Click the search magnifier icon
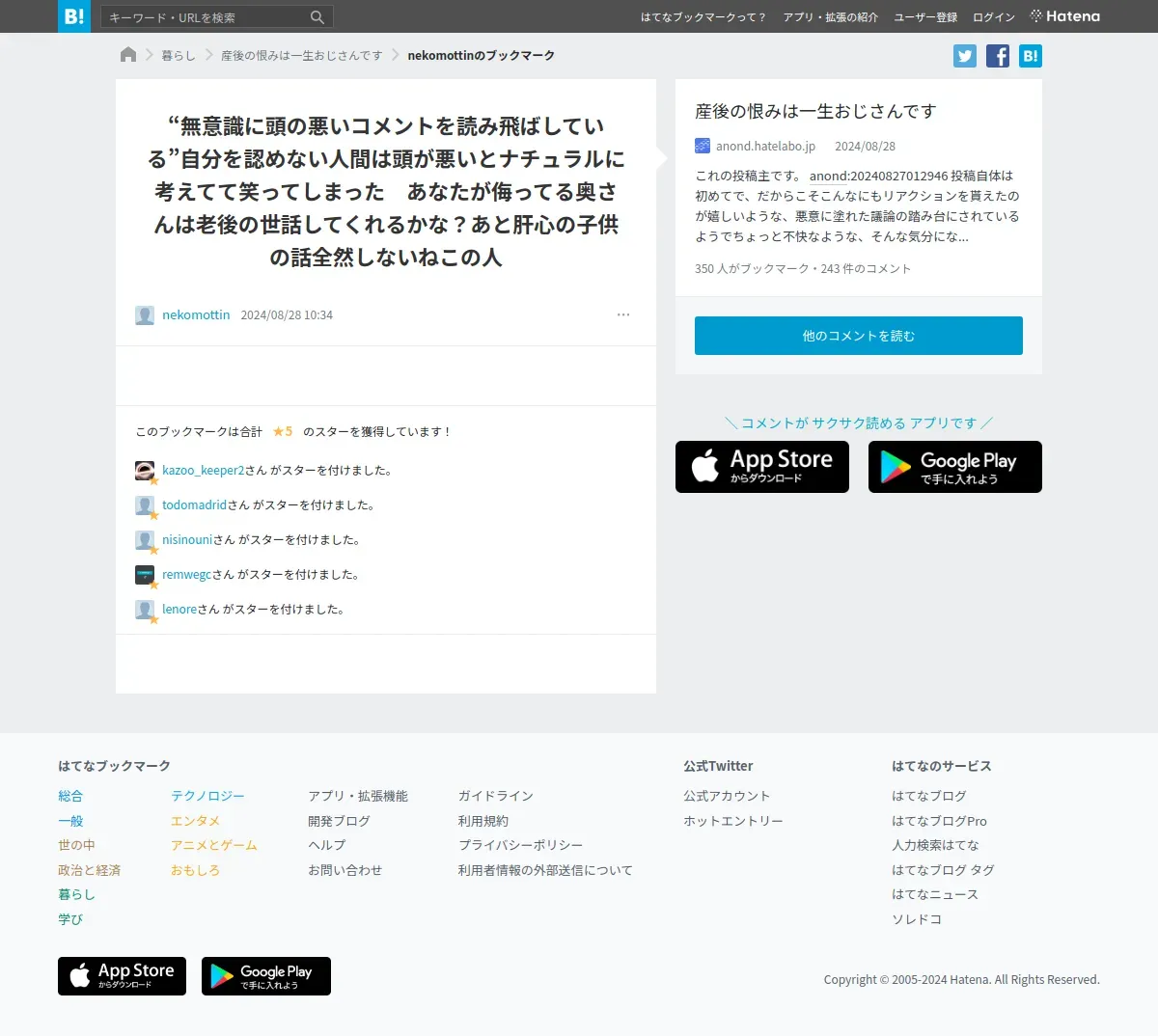 tap(317, 17)
